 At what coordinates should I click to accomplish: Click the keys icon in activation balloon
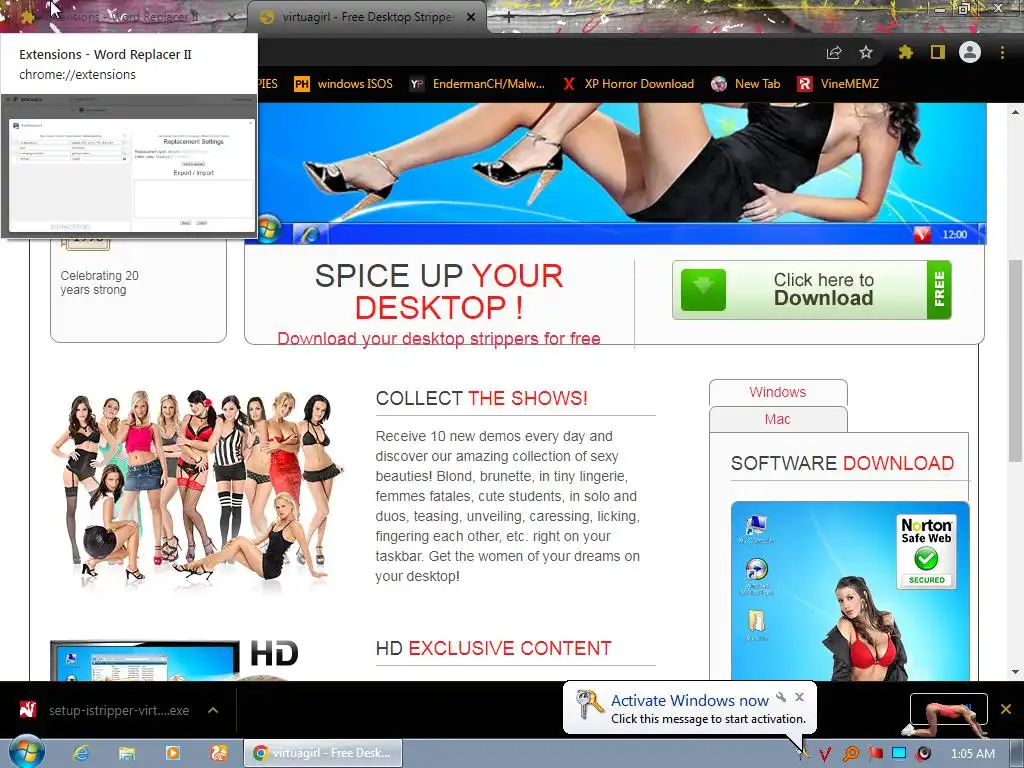[x=589, y=704]
